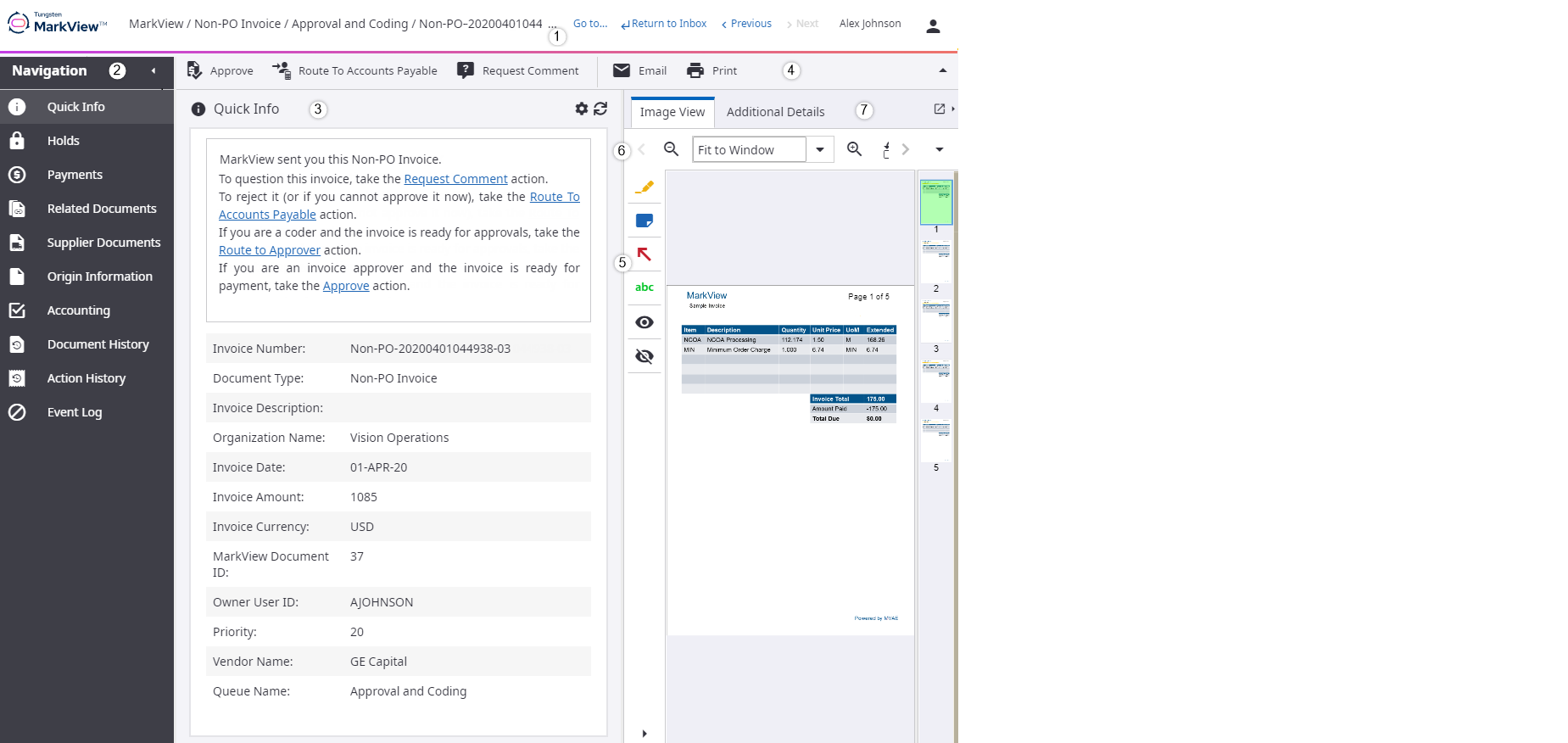
Task: Click the Email envelope icon
Action: click(x=622, y=70)
